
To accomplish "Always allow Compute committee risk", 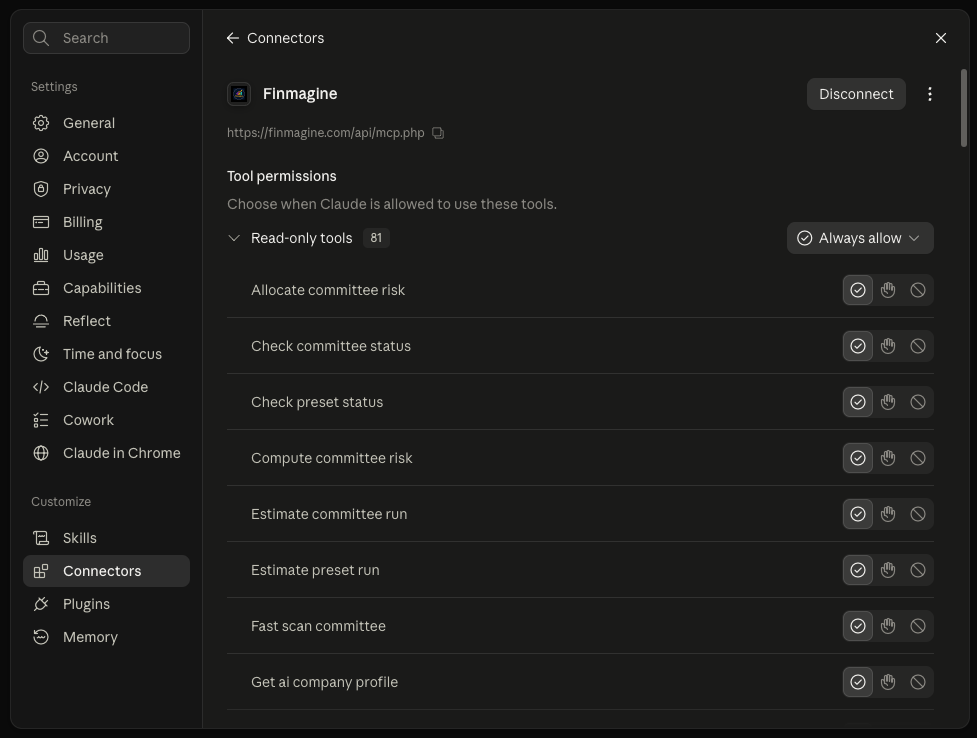I will coord(858,458).
